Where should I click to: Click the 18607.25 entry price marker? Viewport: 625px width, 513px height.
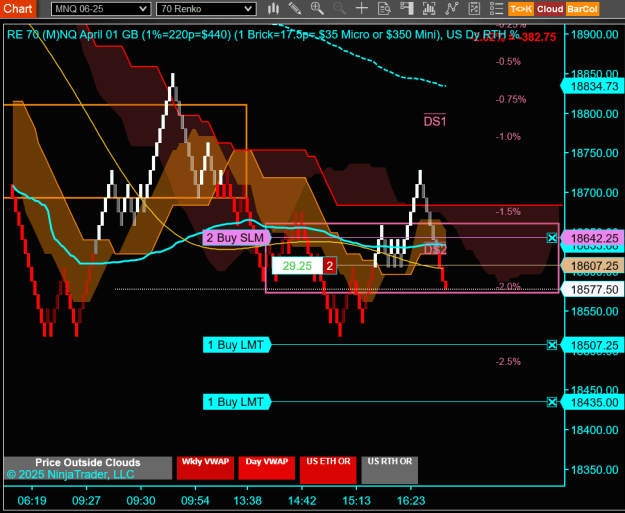pyautogui.click(x=593, y=266)
